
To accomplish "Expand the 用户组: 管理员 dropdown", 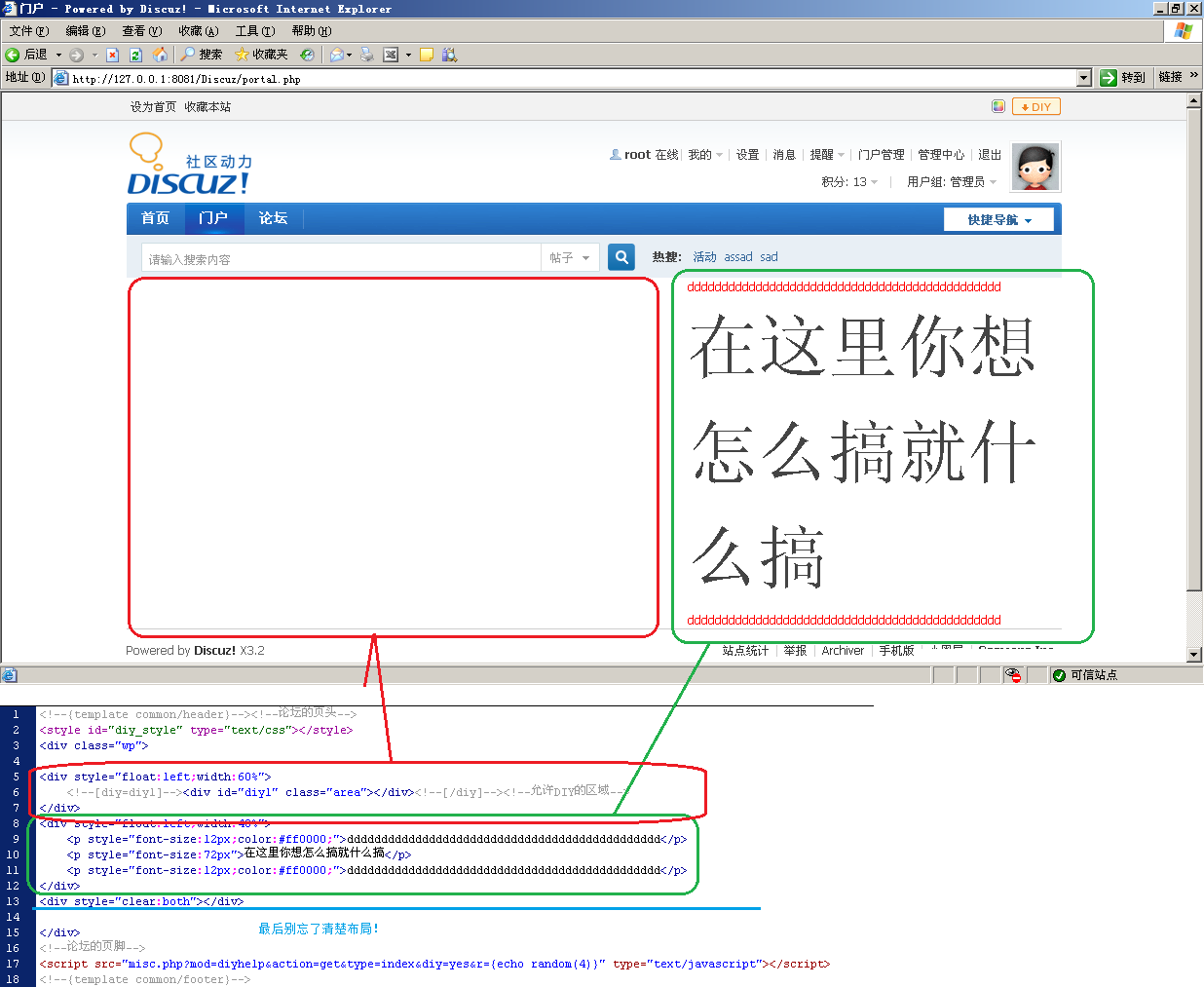I will click(952, 182).
